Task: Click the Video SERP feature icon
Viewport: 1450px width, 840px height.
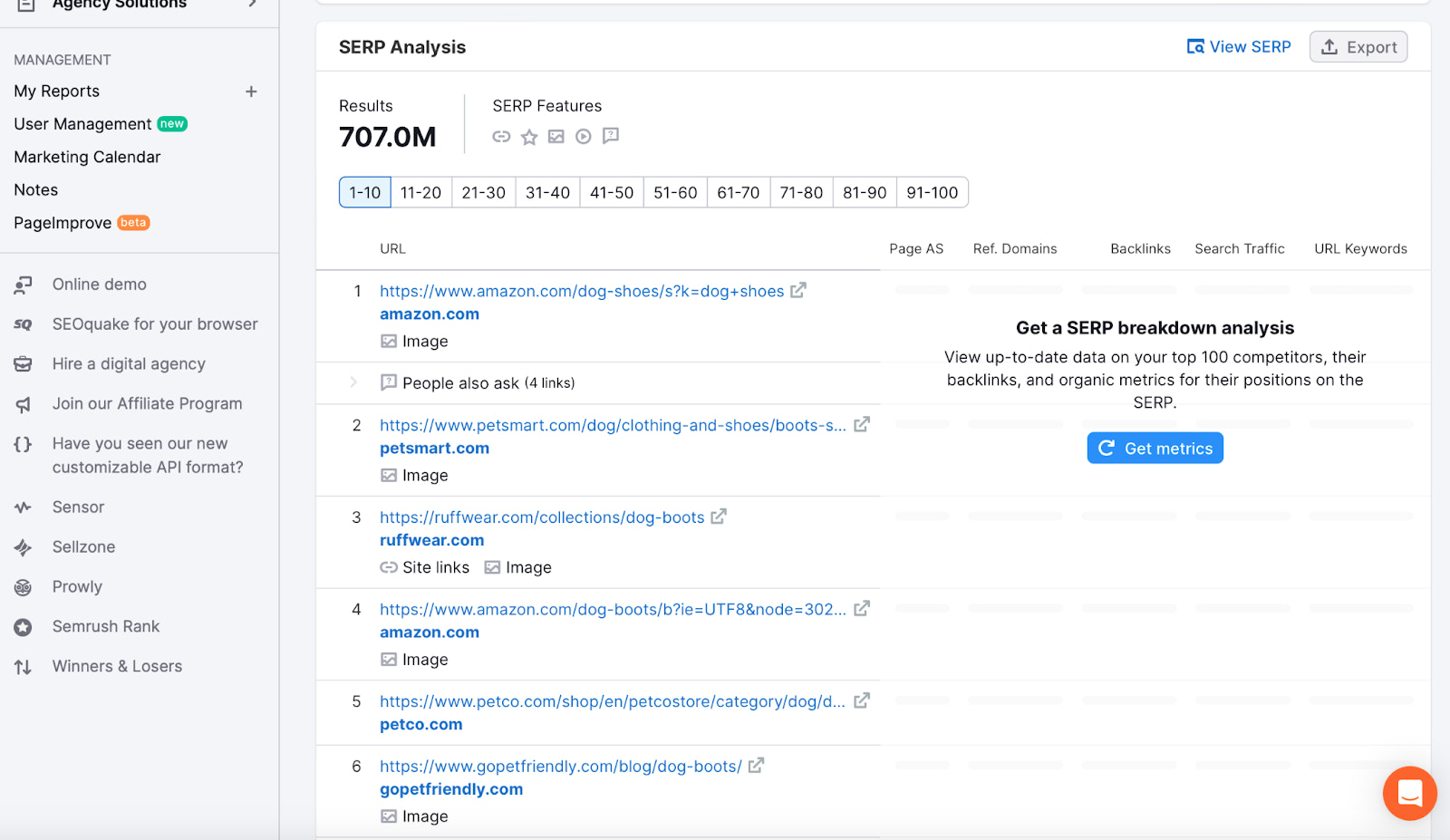Action: pyautogui.click(x=584, y=136)
